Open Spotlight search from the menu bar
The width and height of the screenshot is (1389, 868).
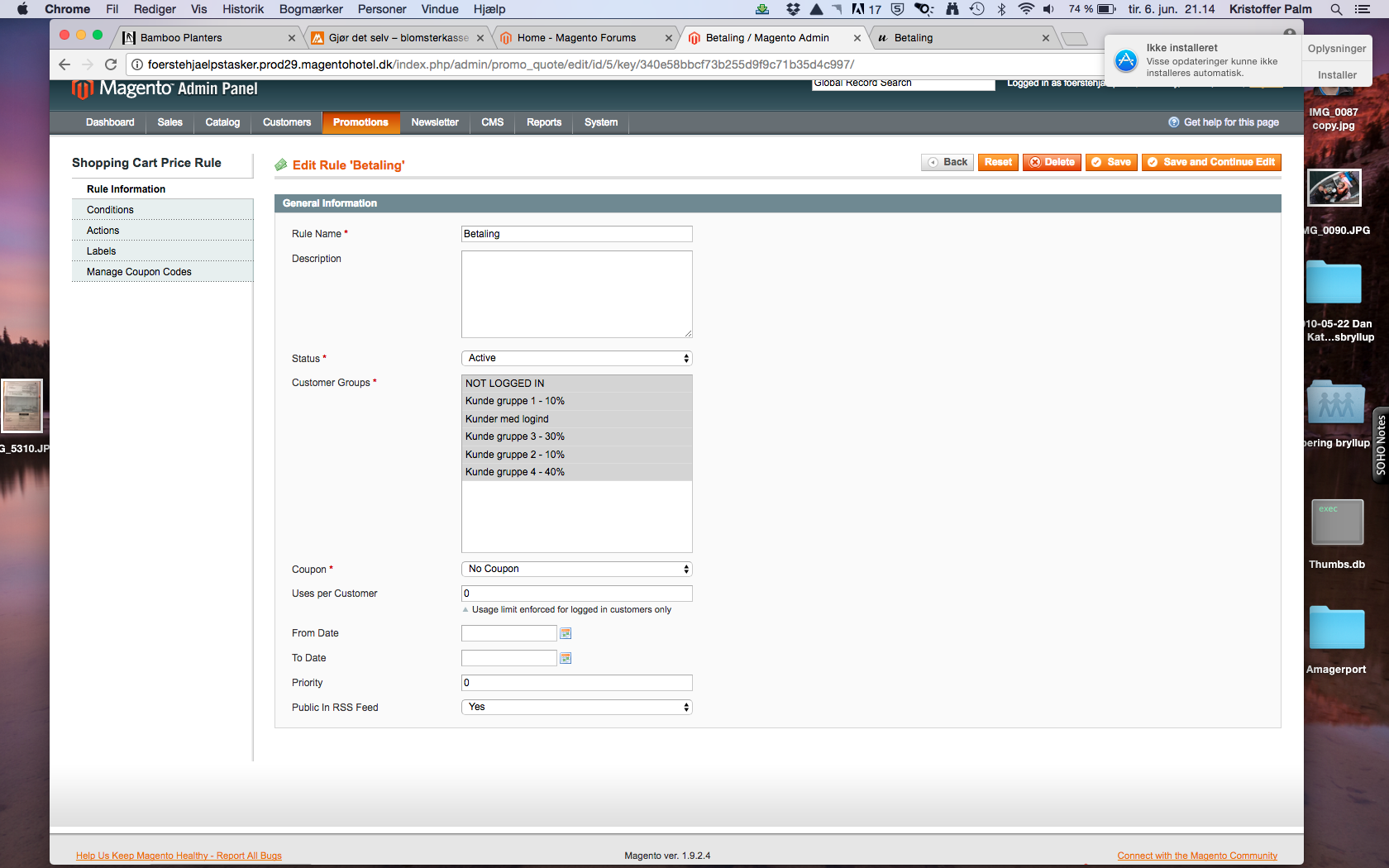coord(1335,9)
